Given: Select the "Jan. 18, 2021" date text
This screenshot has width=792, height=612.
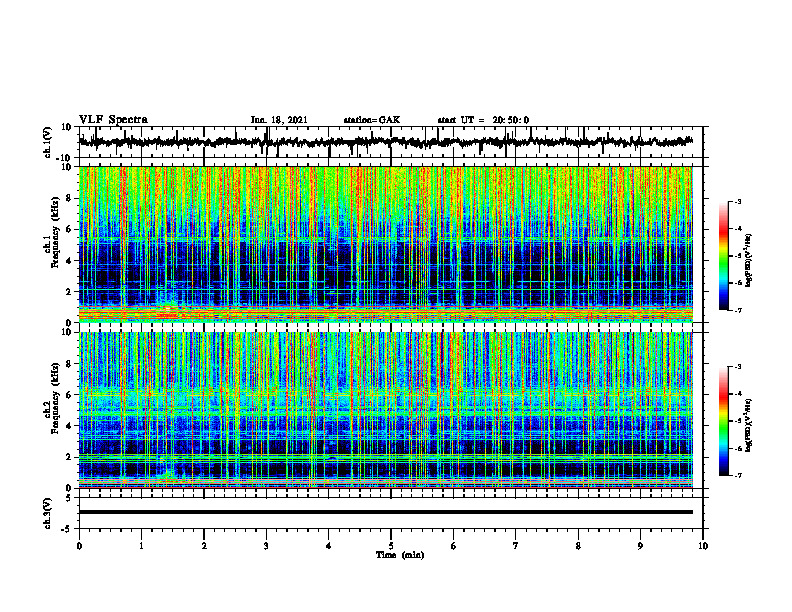Looking at the screenshot, I should tap(279, 120).
